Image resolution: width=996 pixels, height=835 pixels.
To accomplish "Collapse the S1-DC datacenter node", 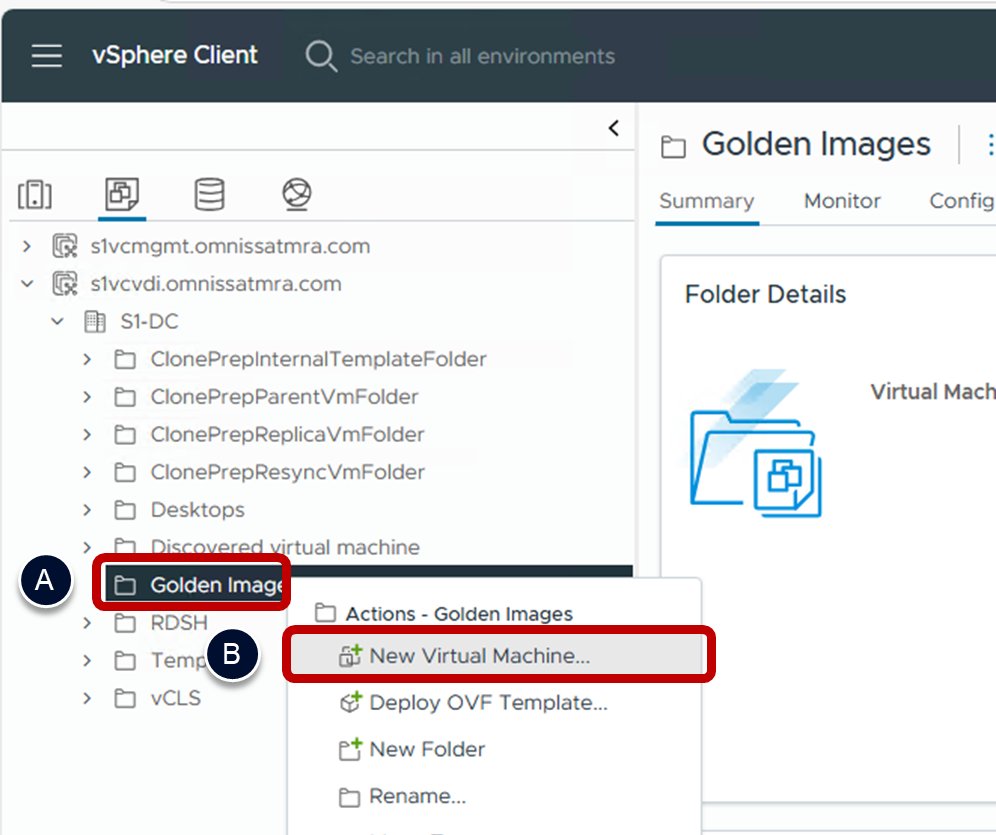I will (x=57, y=322).
